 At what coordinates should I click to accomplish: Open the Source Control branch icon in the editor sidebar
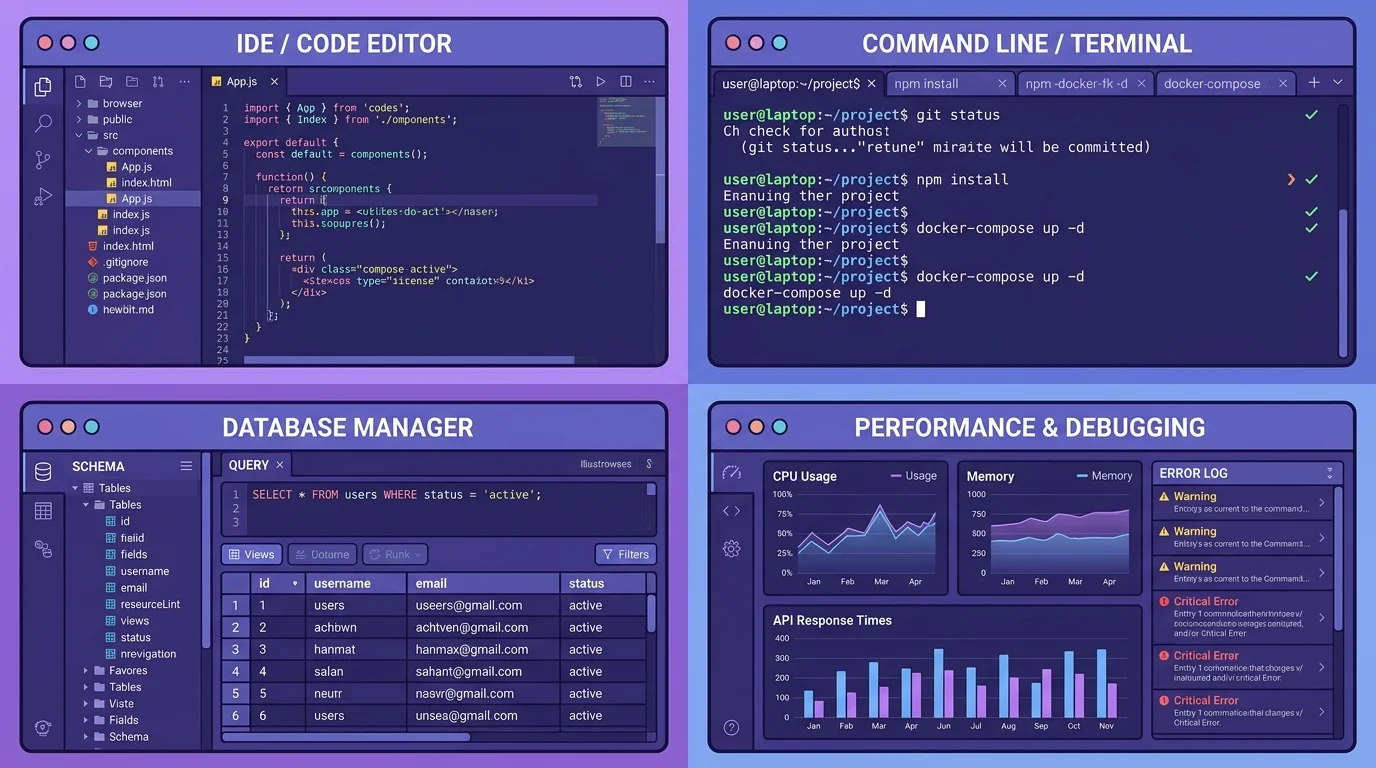click(43, 160)
